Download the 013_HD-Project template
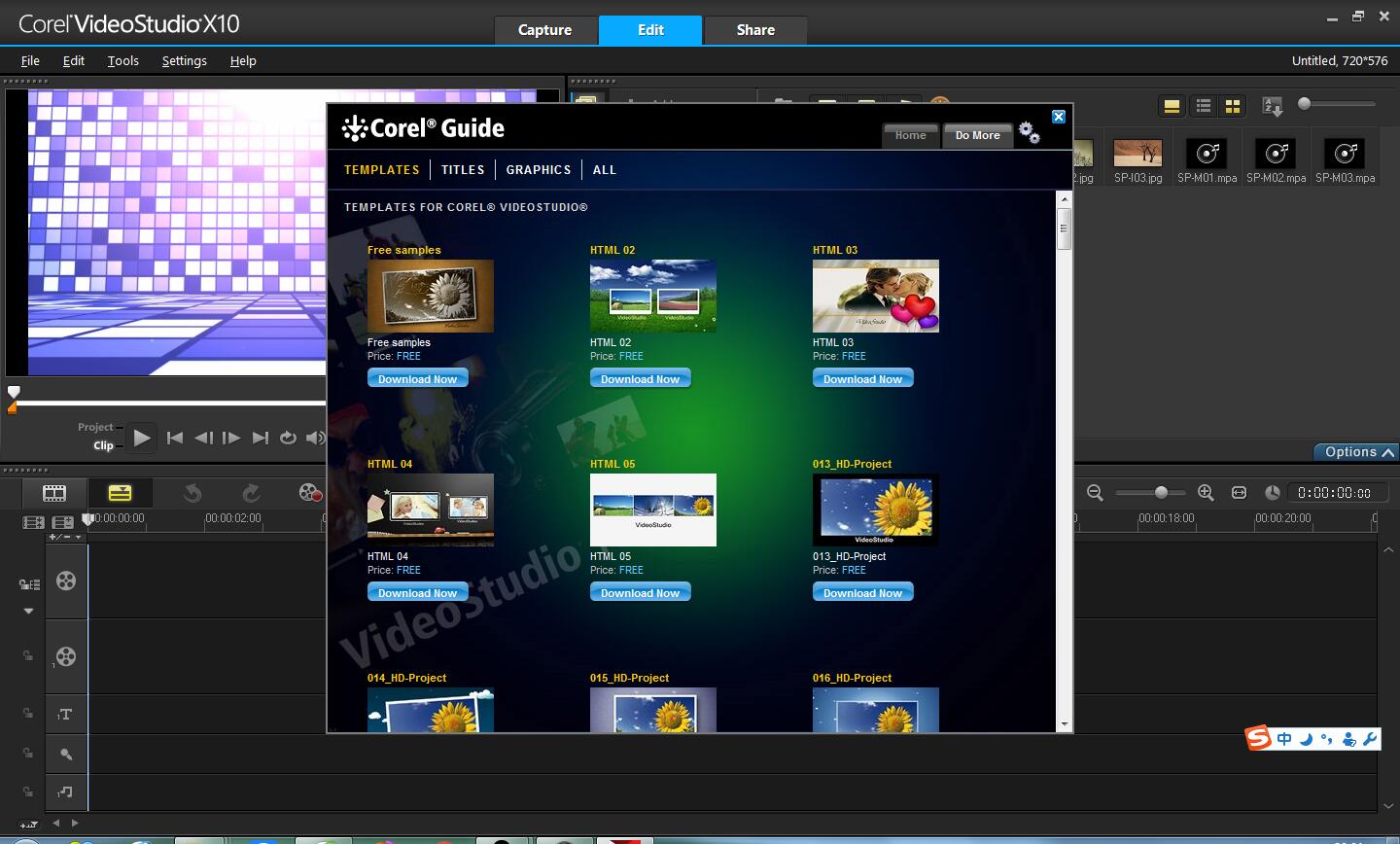 [x=863, y=592]
